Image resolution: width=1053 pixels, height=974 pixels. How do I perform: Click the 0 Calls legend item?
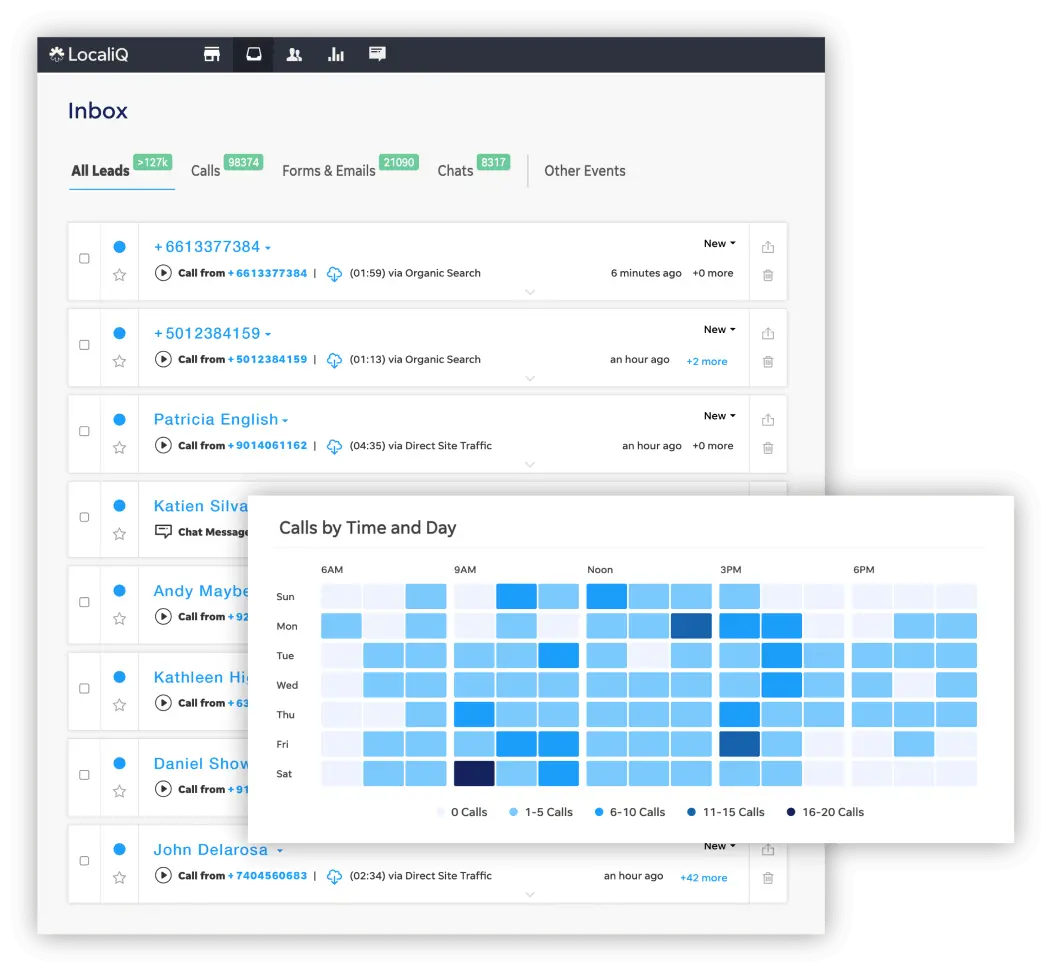pyautogui.click(x=462, y=812)
